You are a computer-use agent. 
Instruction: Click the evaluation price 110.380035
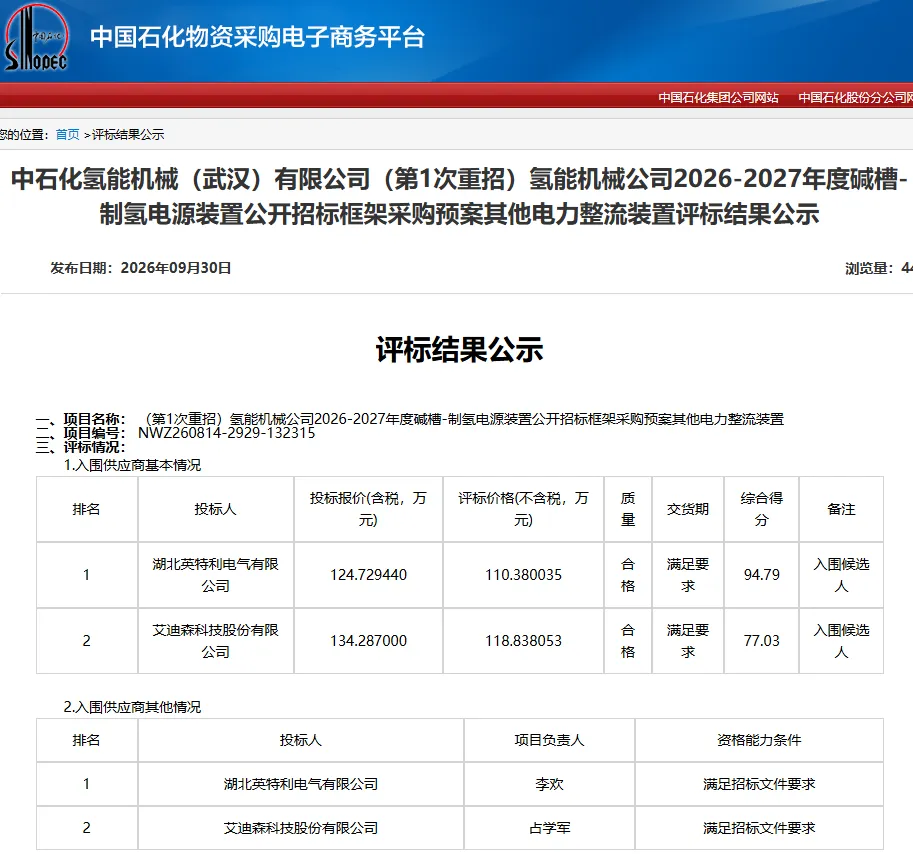coord(523,575)
